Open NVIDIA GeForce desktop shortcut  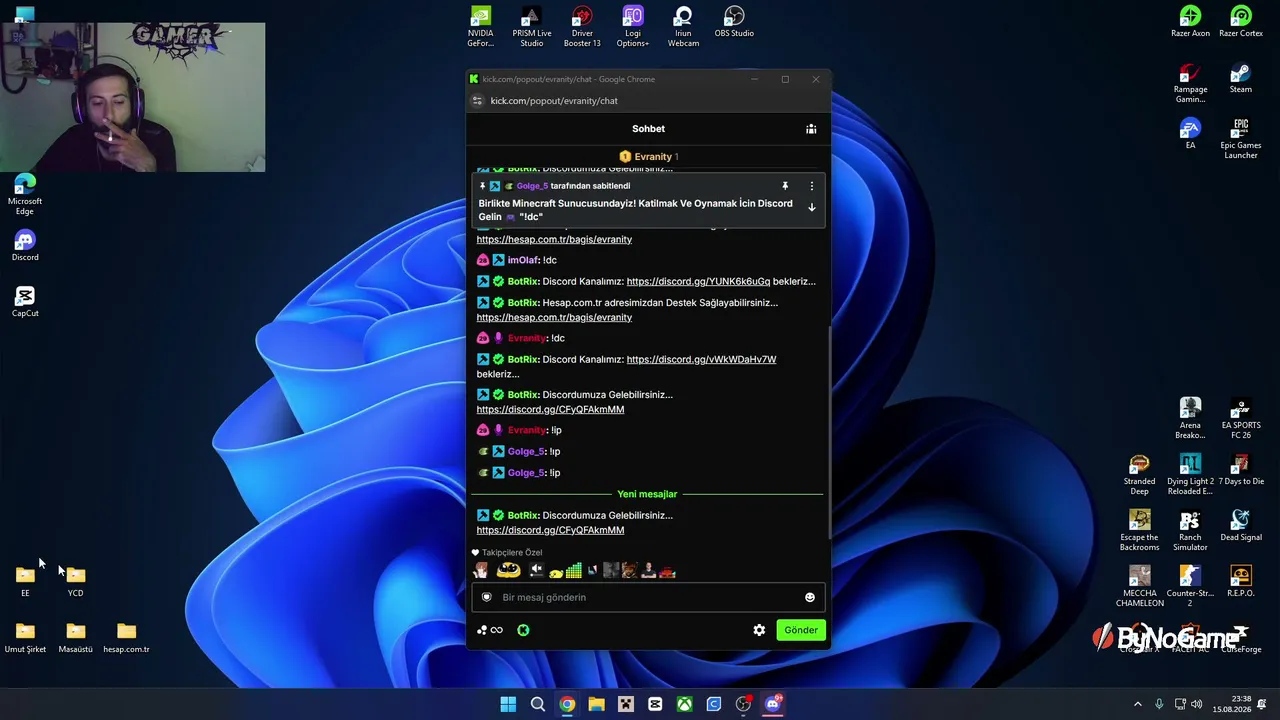pyautogui.click(x=480, y=27)
